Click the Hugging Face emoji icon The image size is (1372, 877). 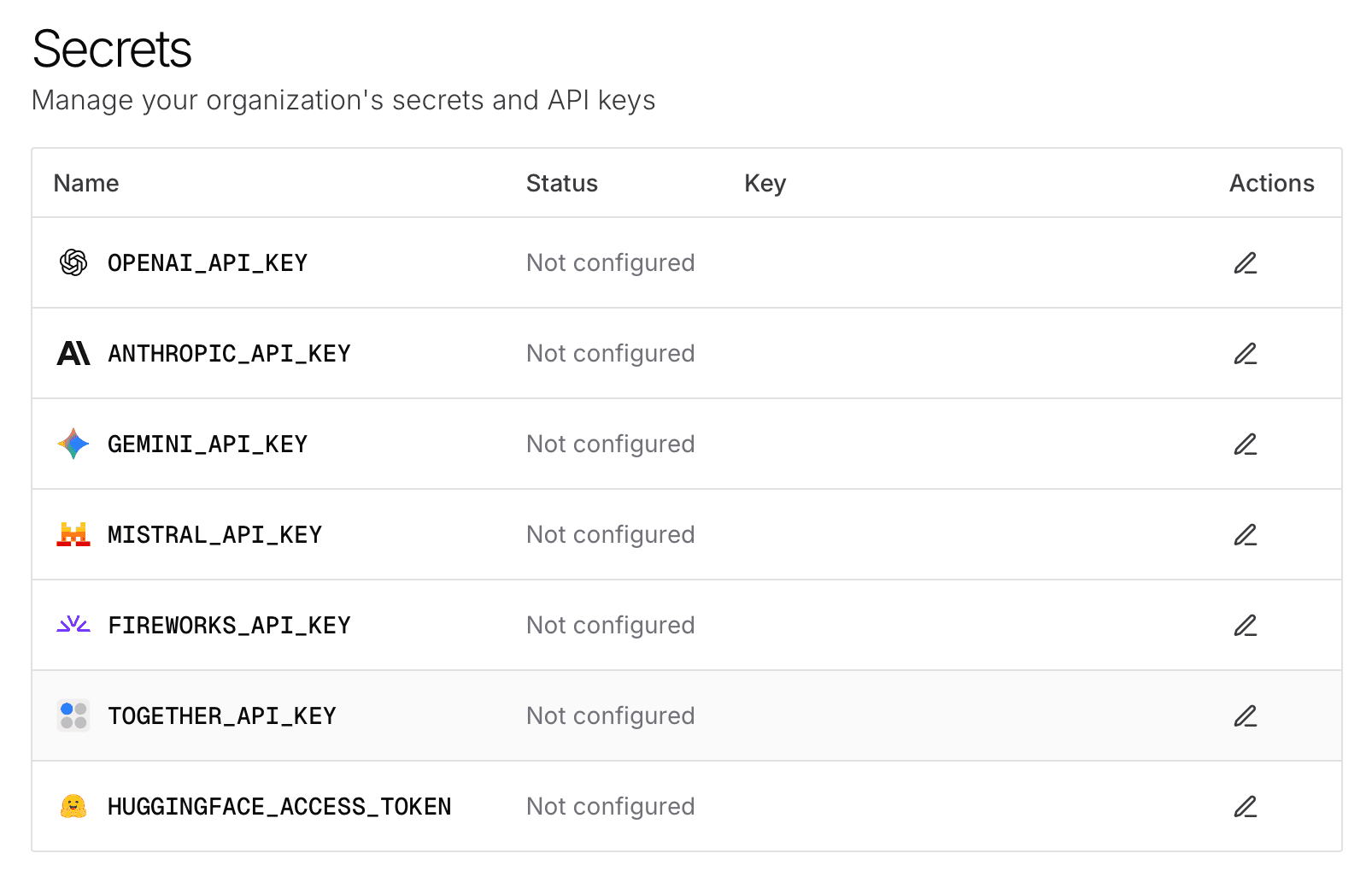coord(73,806)
